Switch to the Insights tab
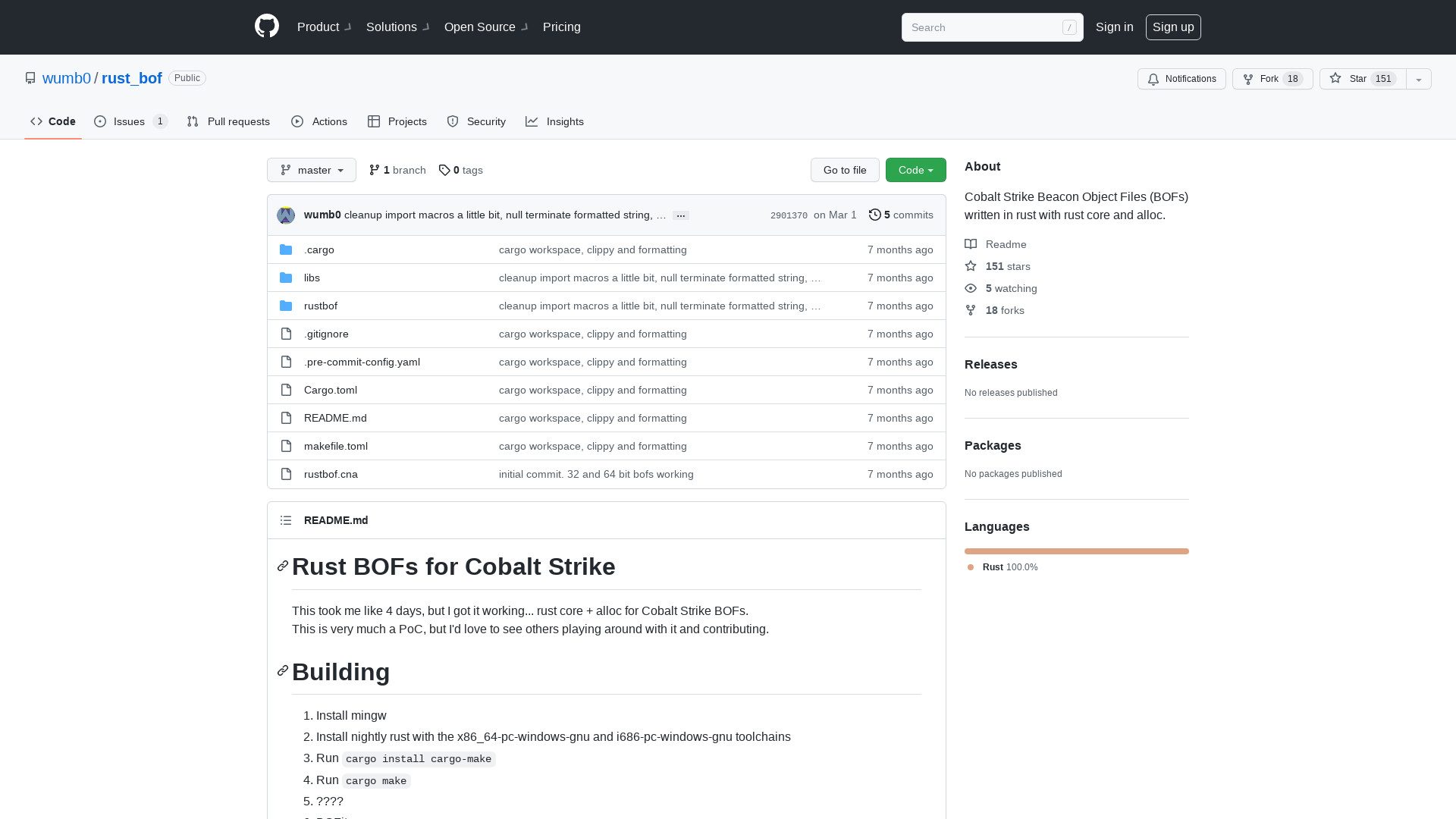Viewport: 1456px width, 819px height. [x=554, y=121]
